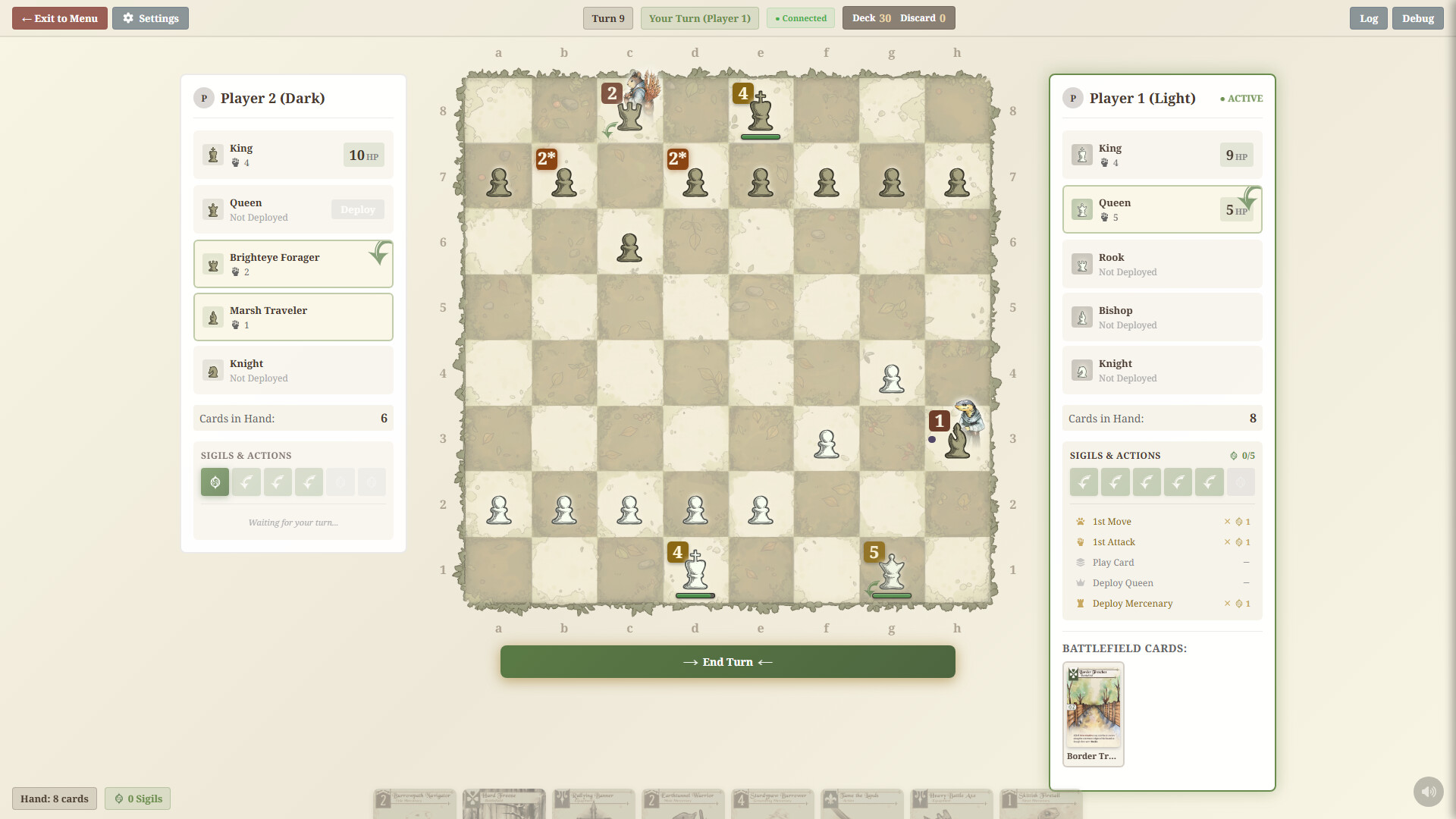Select the Brighteye Forager rook on c8

pyautogui.click(x=629, y=113)
